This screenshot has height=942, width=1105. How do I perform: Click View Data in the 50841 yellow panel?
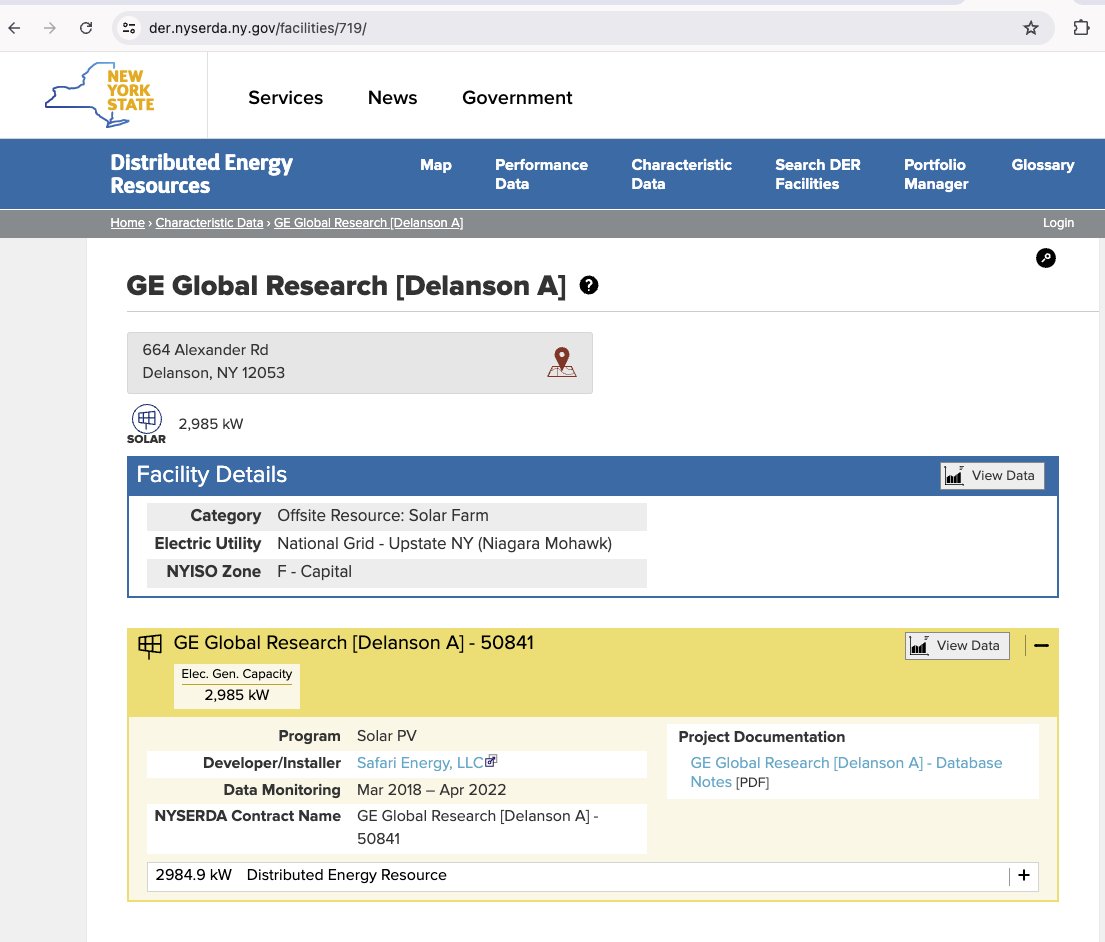click(x=956, y=645)
